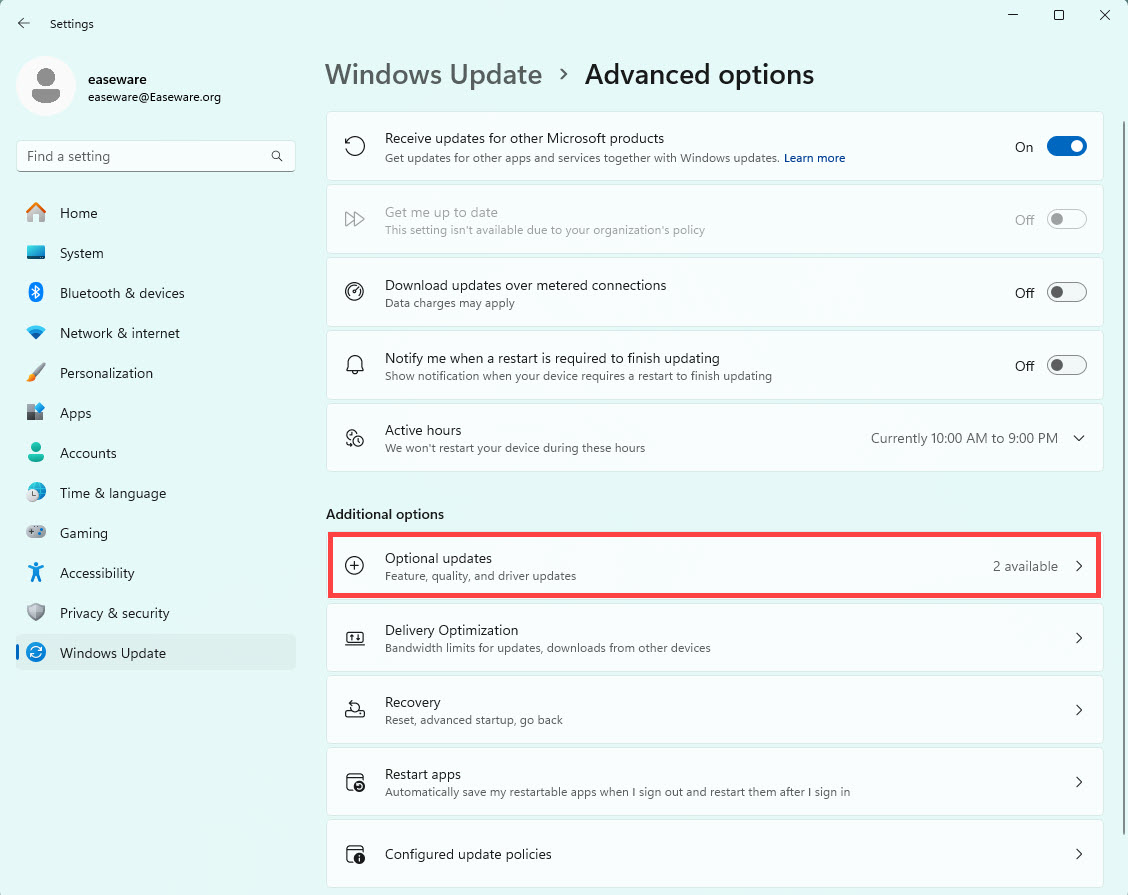
Task: Click the vertical scrollbar on right
Action: click(1124, 478)
